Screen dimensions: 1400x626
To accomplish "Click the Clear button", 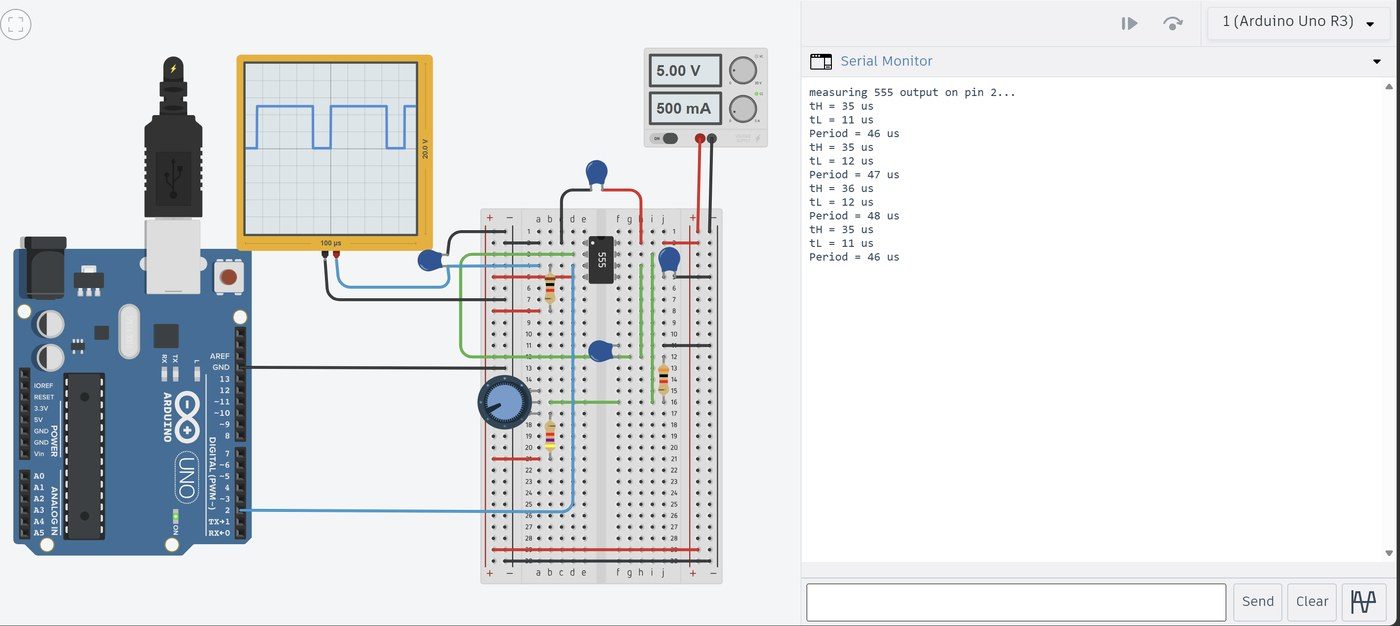I will pyautogui.click(x=1311, y=602).
